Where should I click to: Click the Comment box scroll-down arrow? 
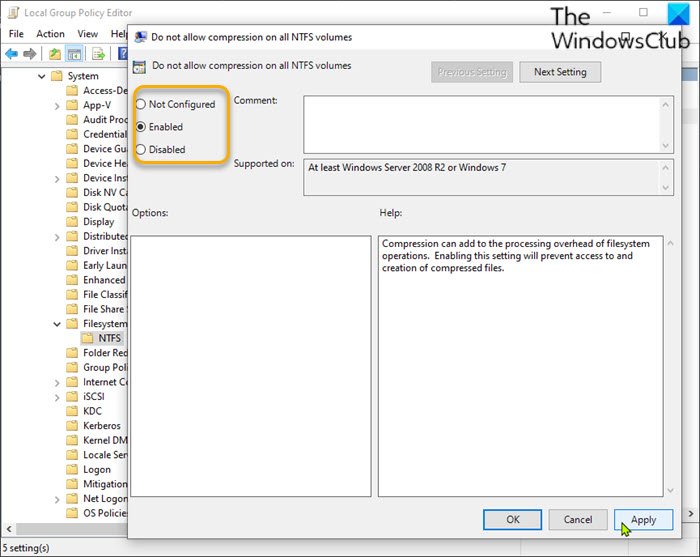(666, 145)
